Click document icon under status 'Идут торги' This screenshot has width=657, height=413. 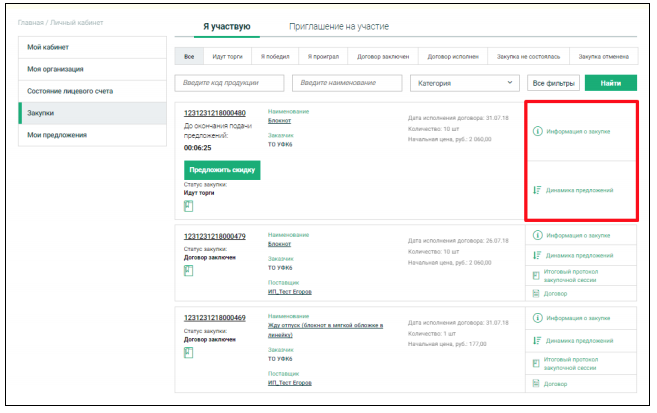point(187,206)
